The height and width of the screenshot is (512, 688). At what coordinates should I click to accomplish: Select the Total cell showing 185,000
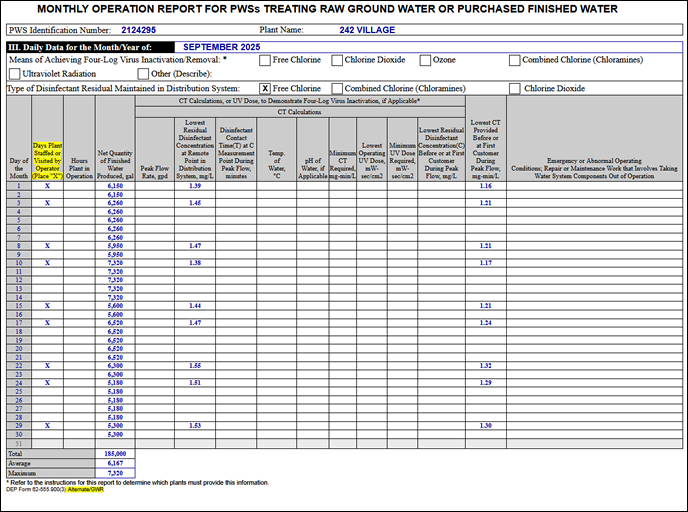(114, 453)
